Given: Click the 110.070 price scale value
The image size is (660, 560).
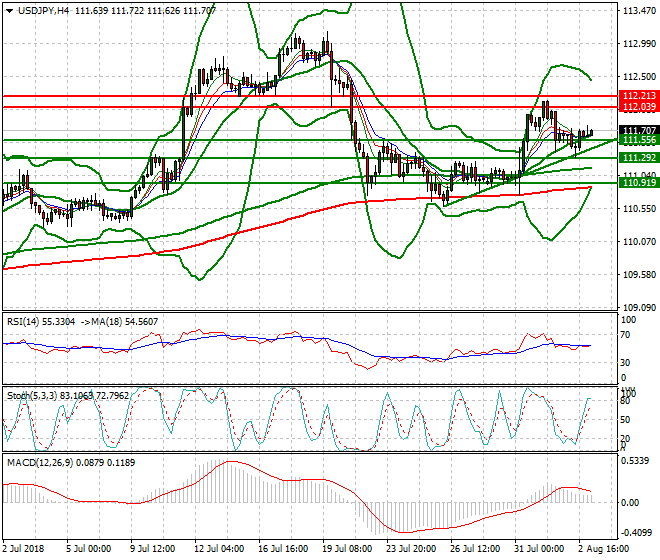Looking at the screenshot, I should pos(639,242).
